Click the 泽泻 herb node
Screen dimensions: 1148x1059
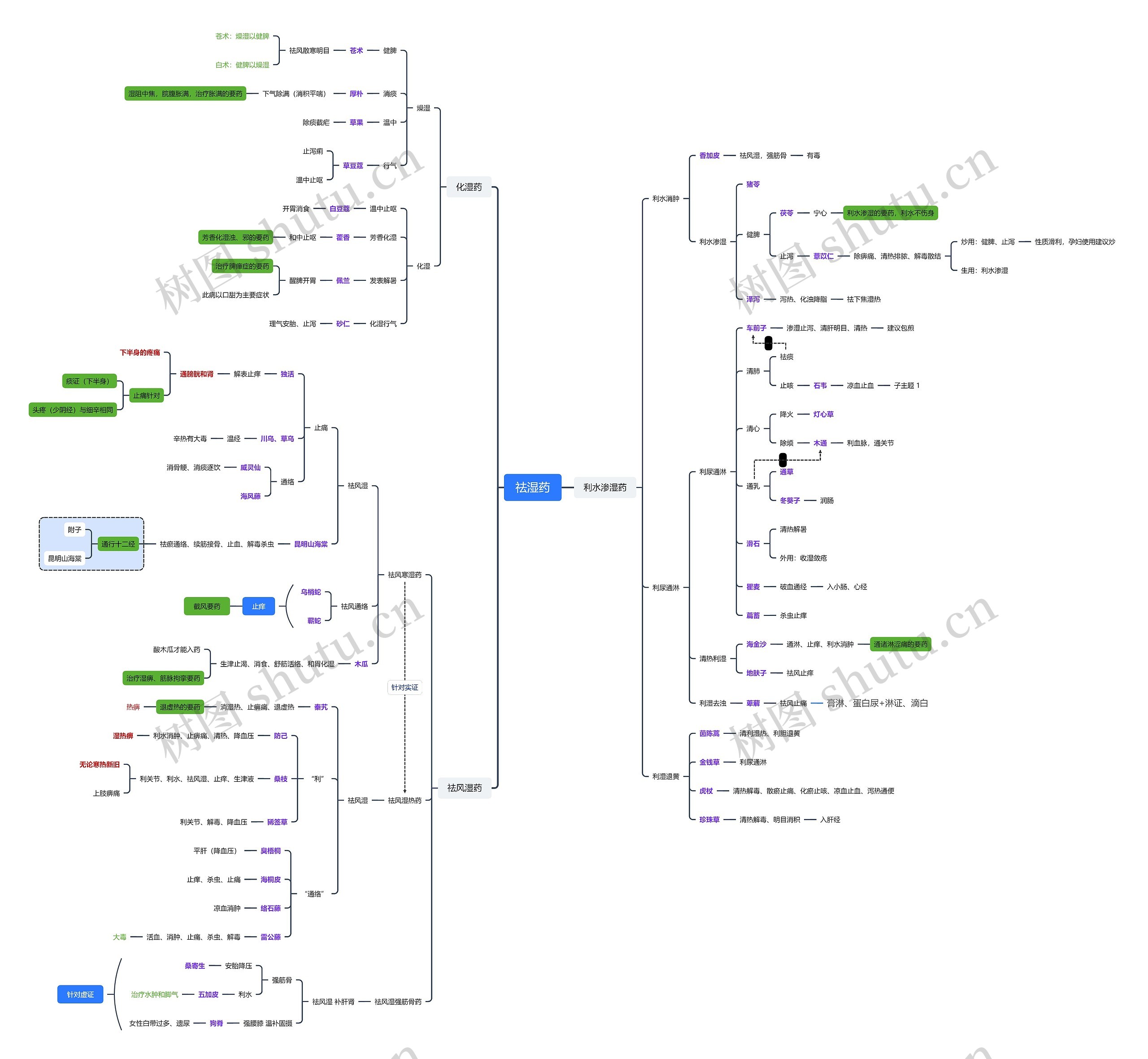coord(753,299)
